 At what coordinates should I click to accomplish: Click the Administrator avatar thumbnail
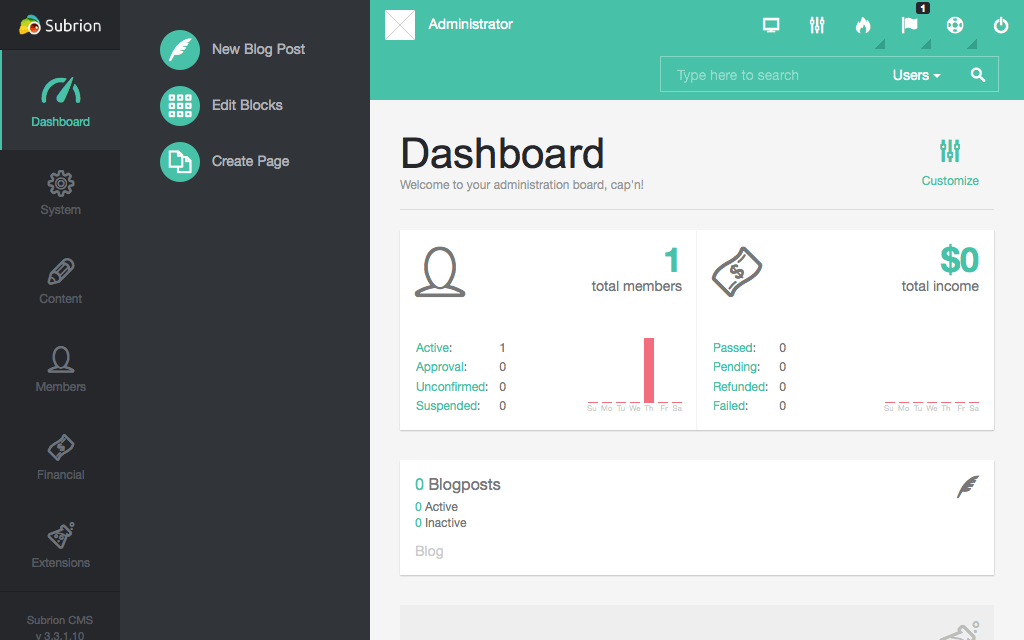pos(400,25)
